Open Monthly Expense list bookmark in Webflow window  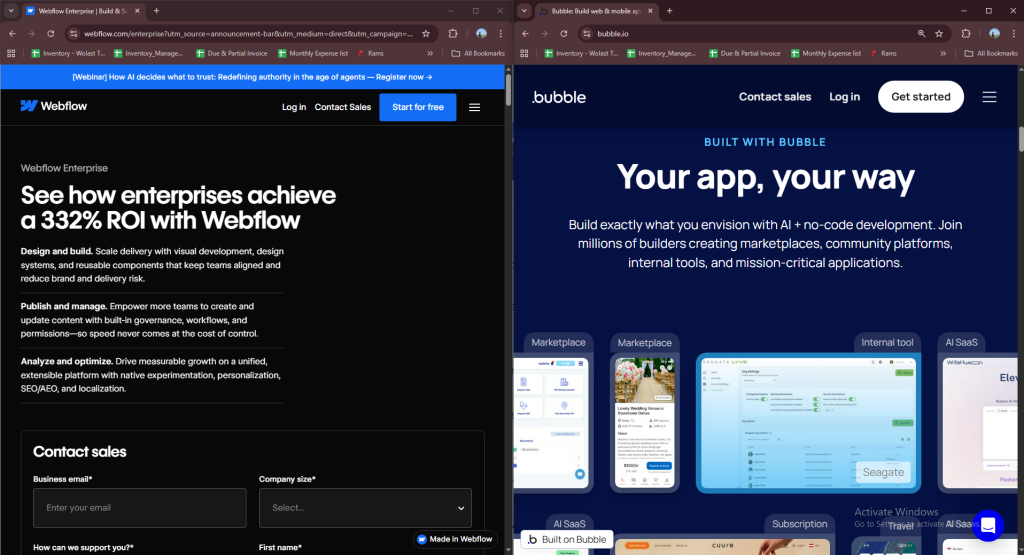pos(313,54)
